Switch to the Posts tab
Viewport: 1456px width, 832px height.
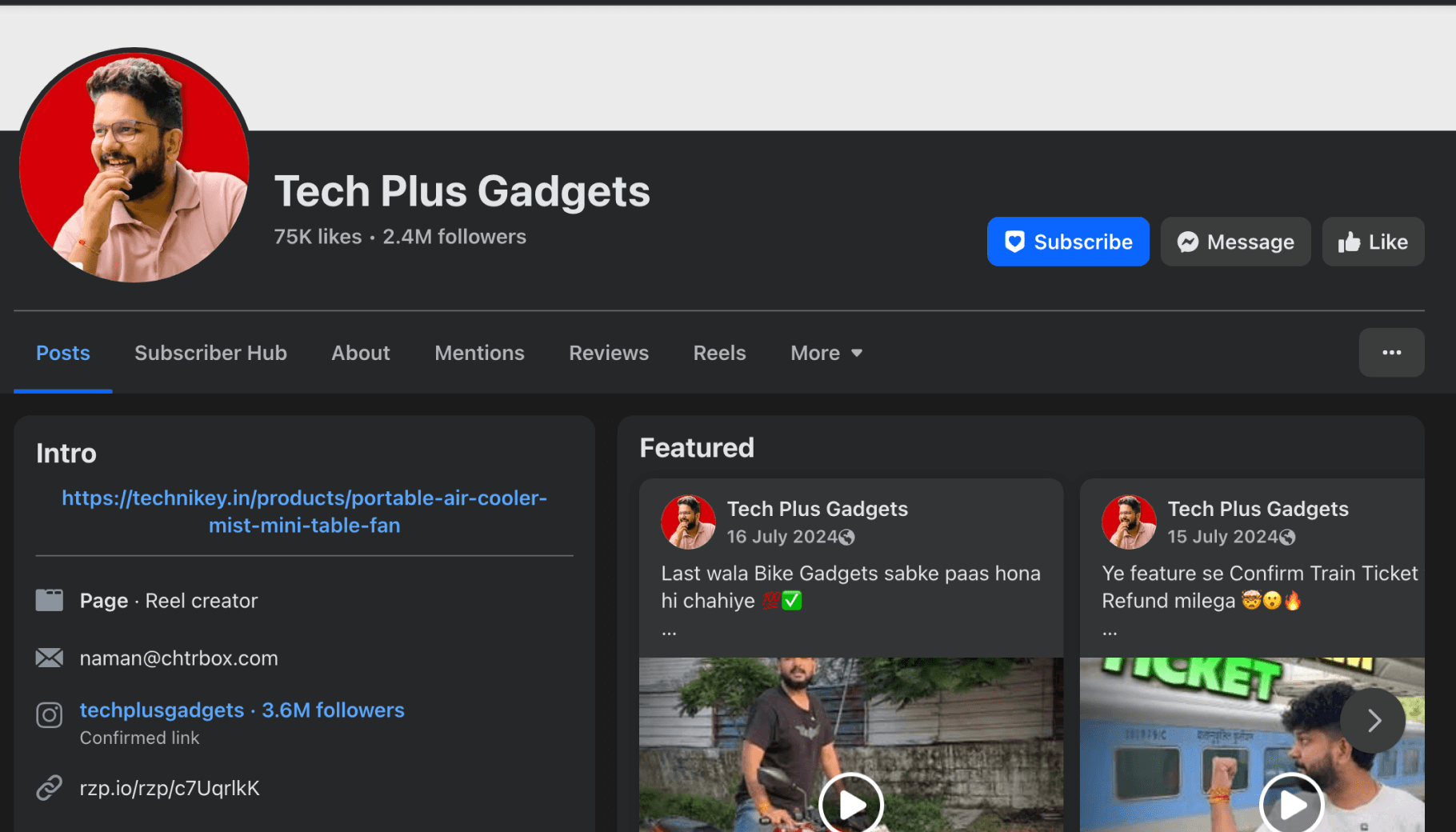[x=63, y=353]
